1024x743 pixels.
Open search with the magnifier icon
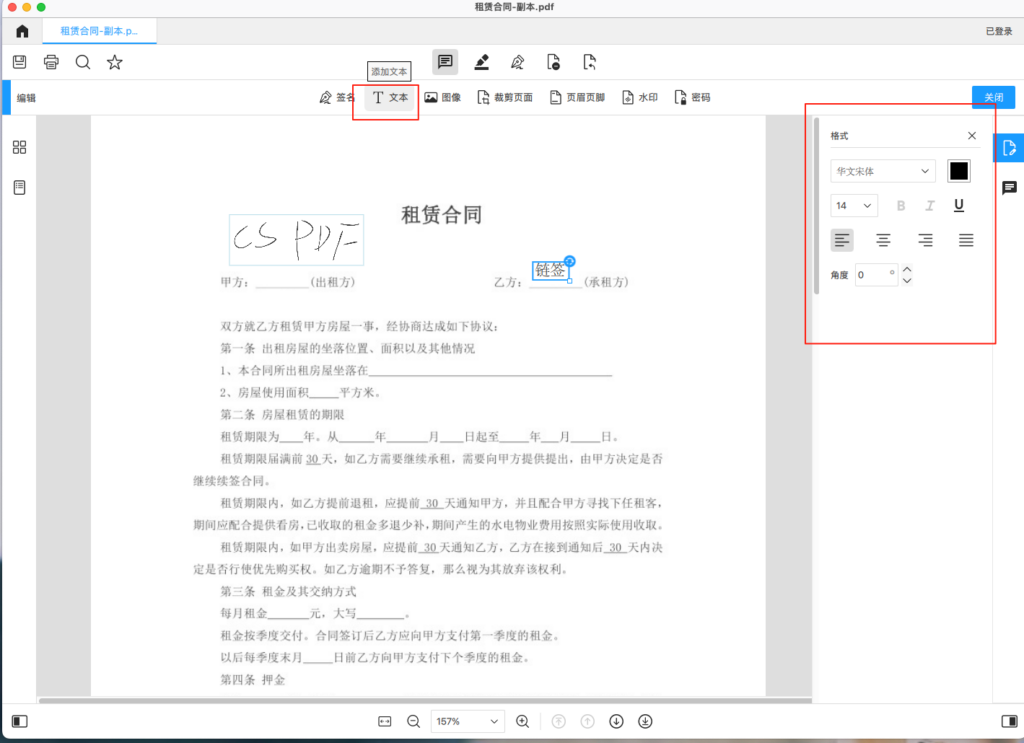(83, 62)
